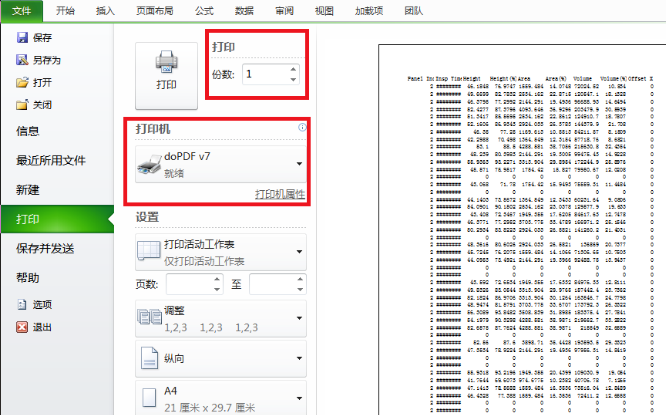Open the doPDF v7 printer dropdown

point(221,164)
